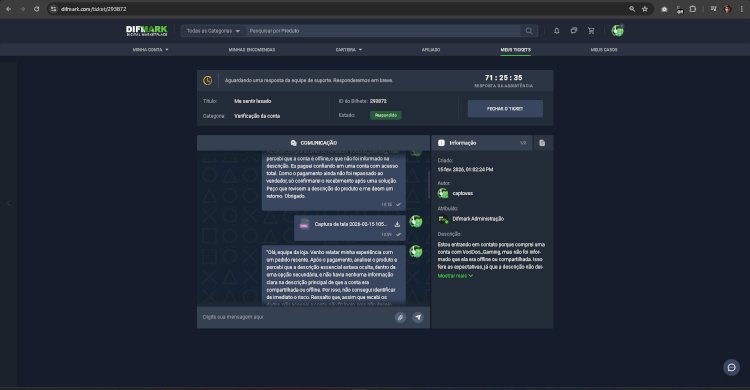Download the Captura de tela attachment
Screen dimensions: 750x390
coord(397,224)
